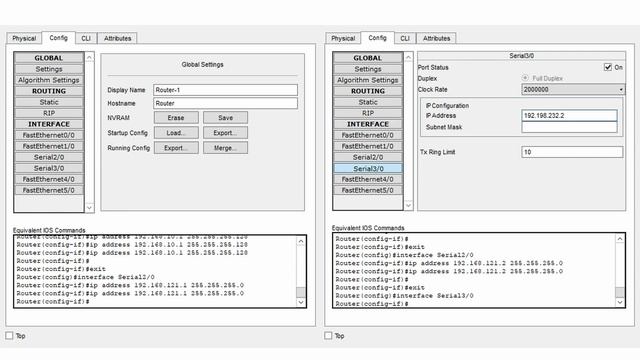Select FastEthernet0/0 in right window
This screenshot has height=360, width=640.
pyautogui.click(x=368, y=135)
